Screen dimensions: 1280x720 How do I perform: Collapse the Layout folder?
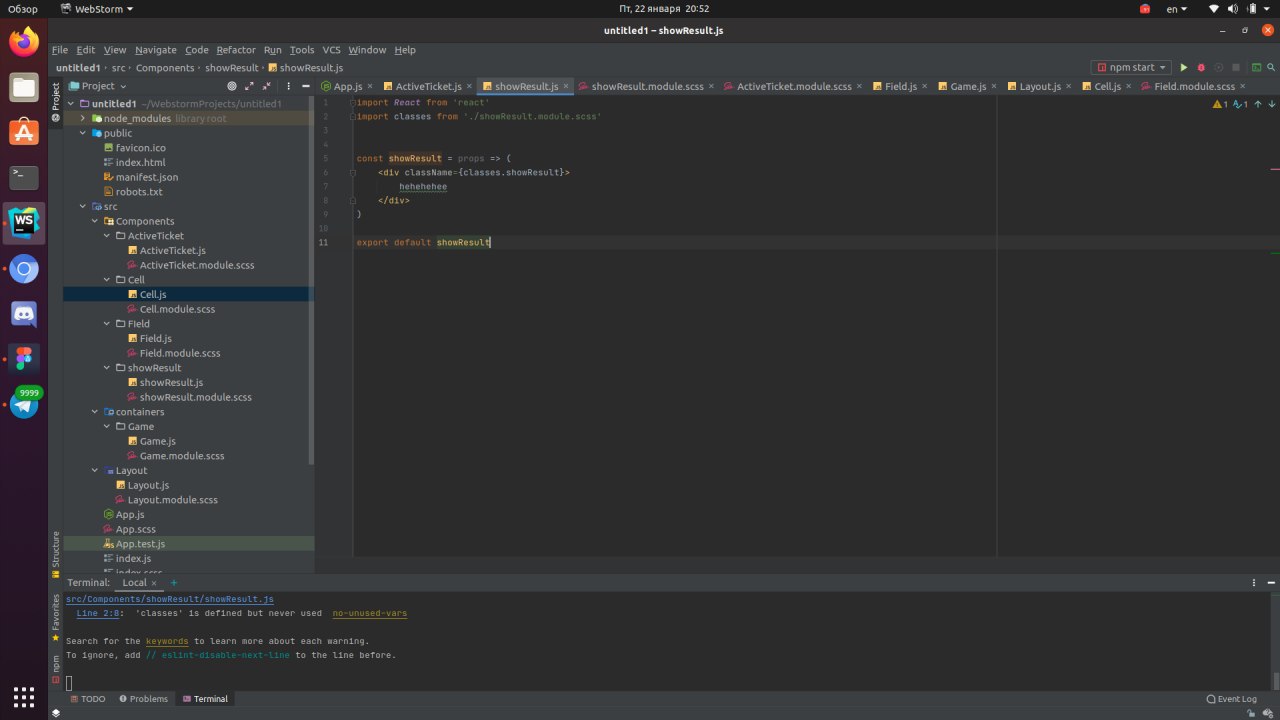(x=96, y=470)
